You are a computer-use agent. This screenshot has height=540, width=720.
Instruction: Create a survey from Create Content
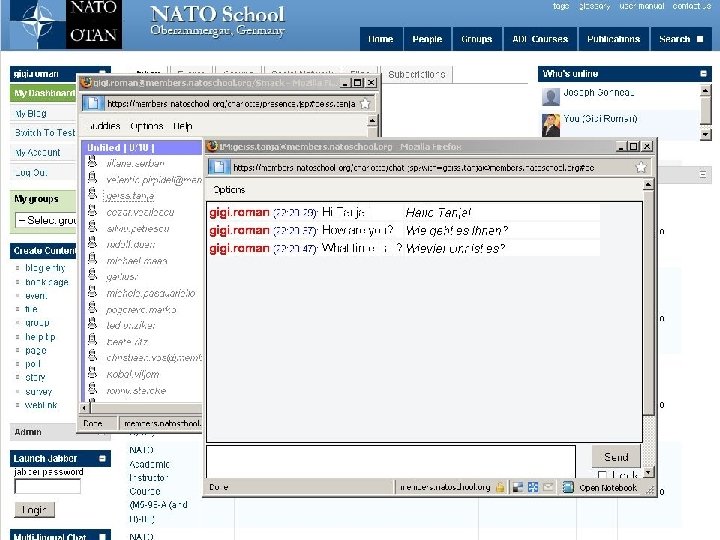(39, 392)
